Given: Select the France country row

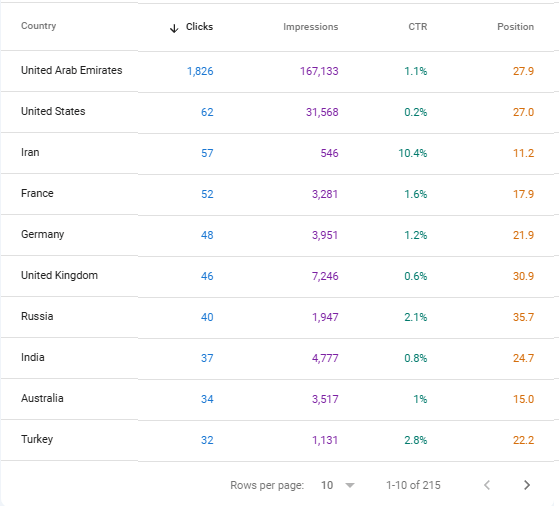Looking at the screenshot, I should 280,194.
